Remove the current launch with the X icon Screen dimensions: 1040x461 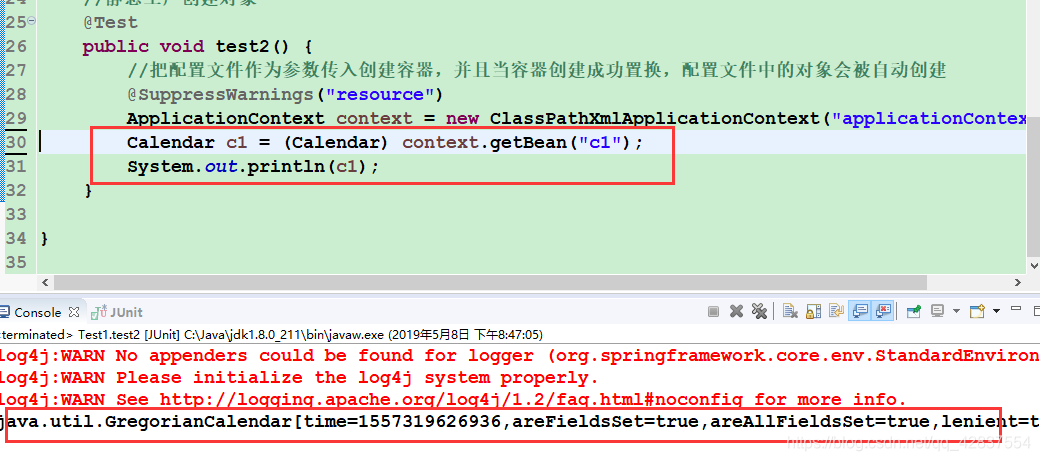pos(736,311)
